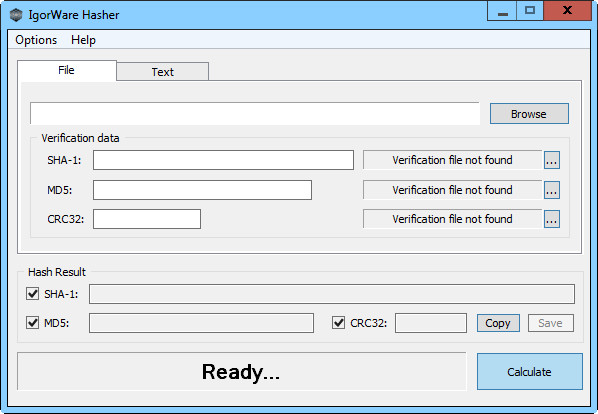Click into the MD5 verification data field

coord(203,190)
